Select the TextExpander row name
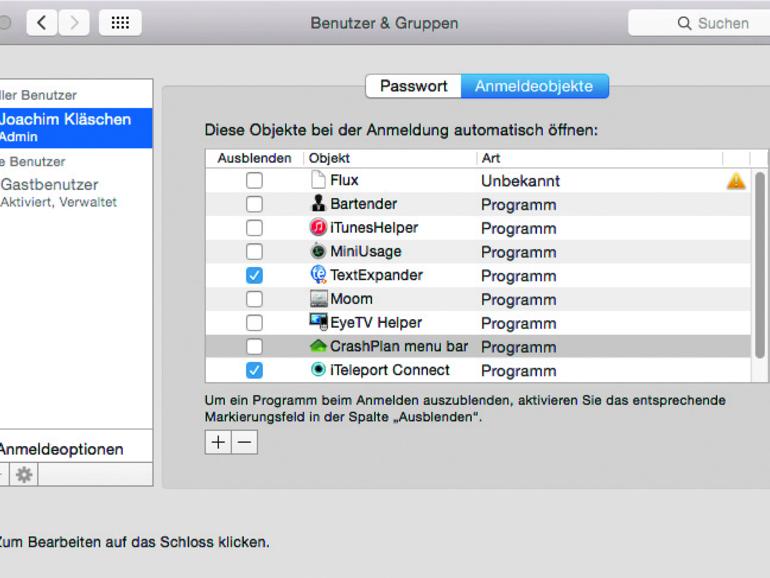 [377, 275]
